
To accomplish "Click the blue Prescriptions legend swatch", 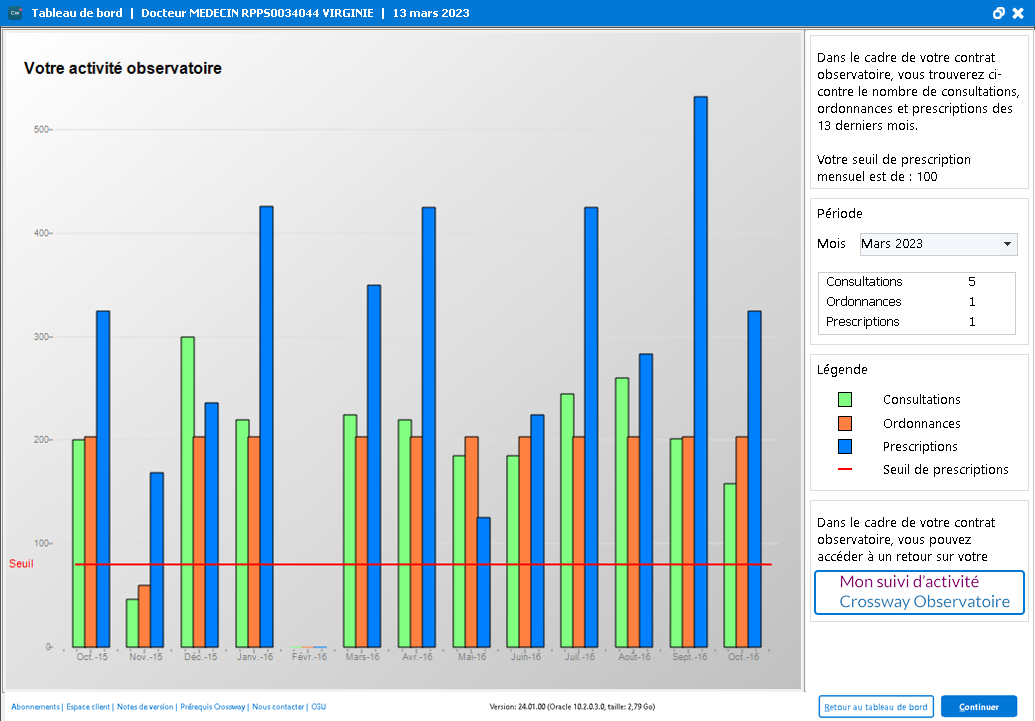I will (x=844, y=447).
